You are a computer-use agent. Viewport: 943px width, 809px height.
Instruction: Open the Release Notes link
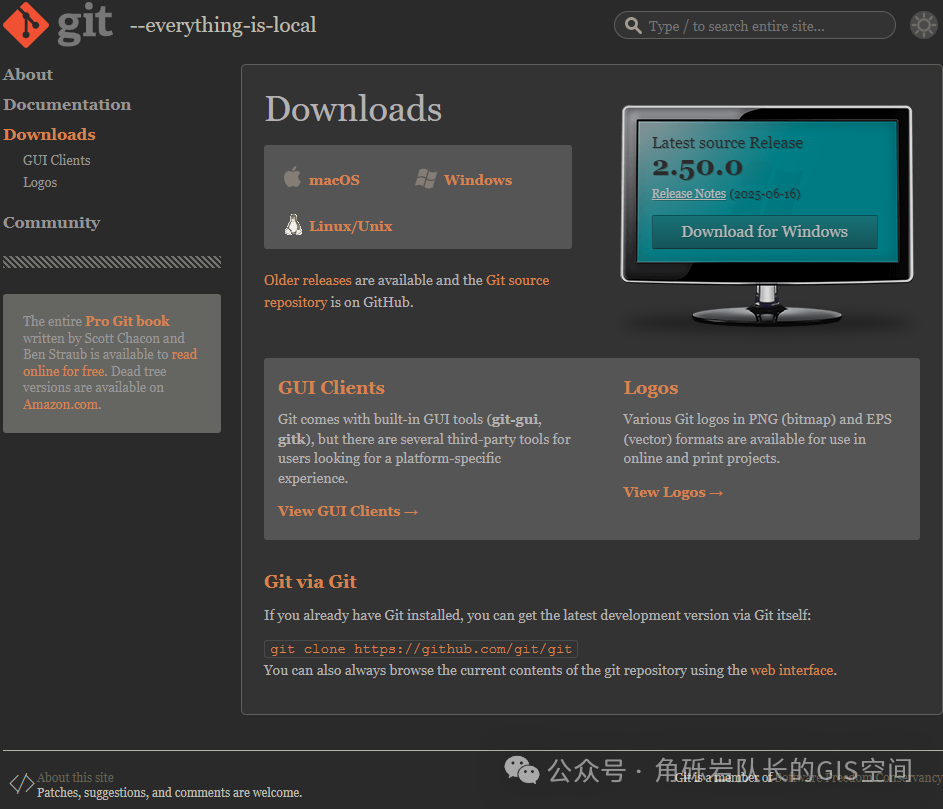click(688, 194)
